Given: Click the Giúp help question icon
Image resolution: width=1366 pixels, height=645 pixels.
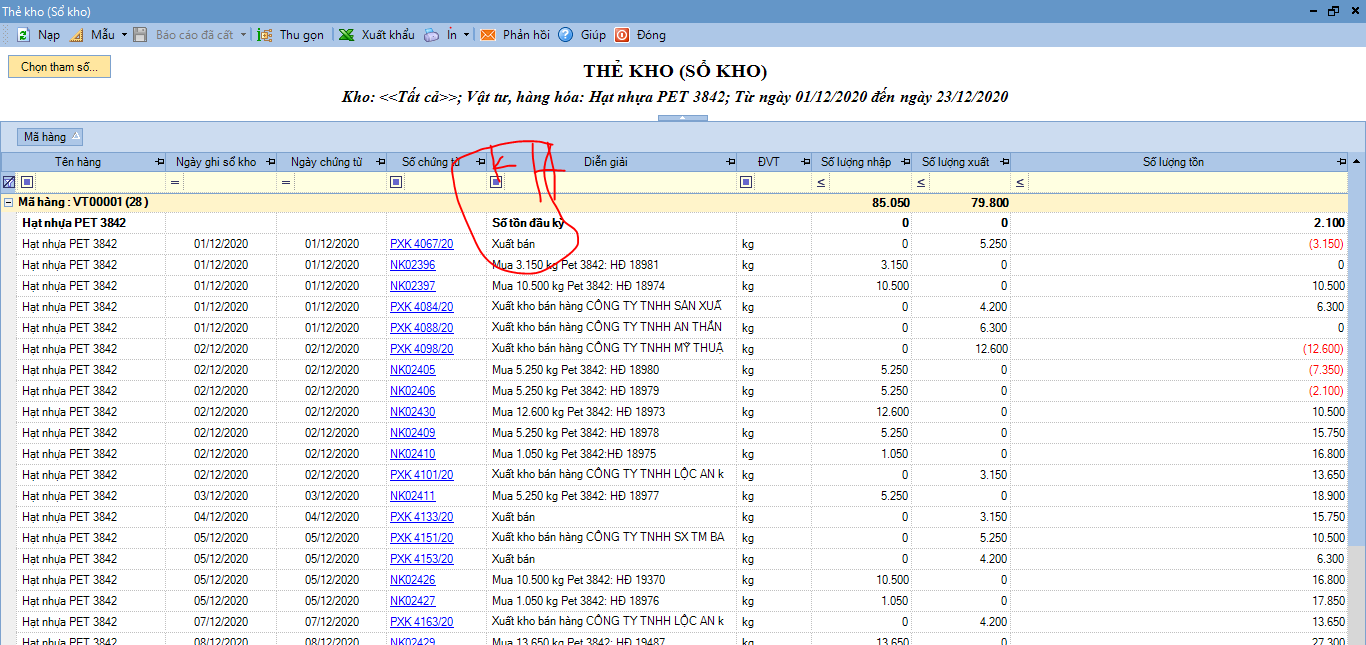Looking at the screenshot, I should pyautogui.click(x=566, y=35).
